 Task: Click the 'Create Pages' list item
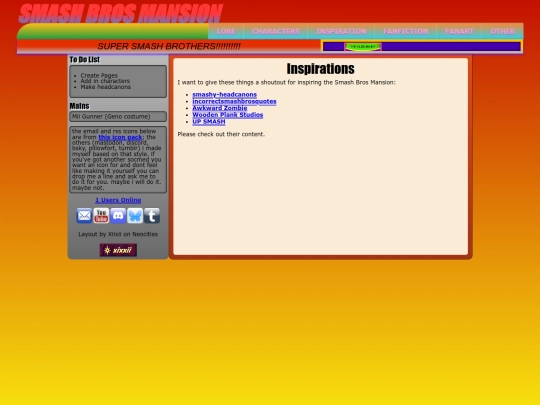99,75
